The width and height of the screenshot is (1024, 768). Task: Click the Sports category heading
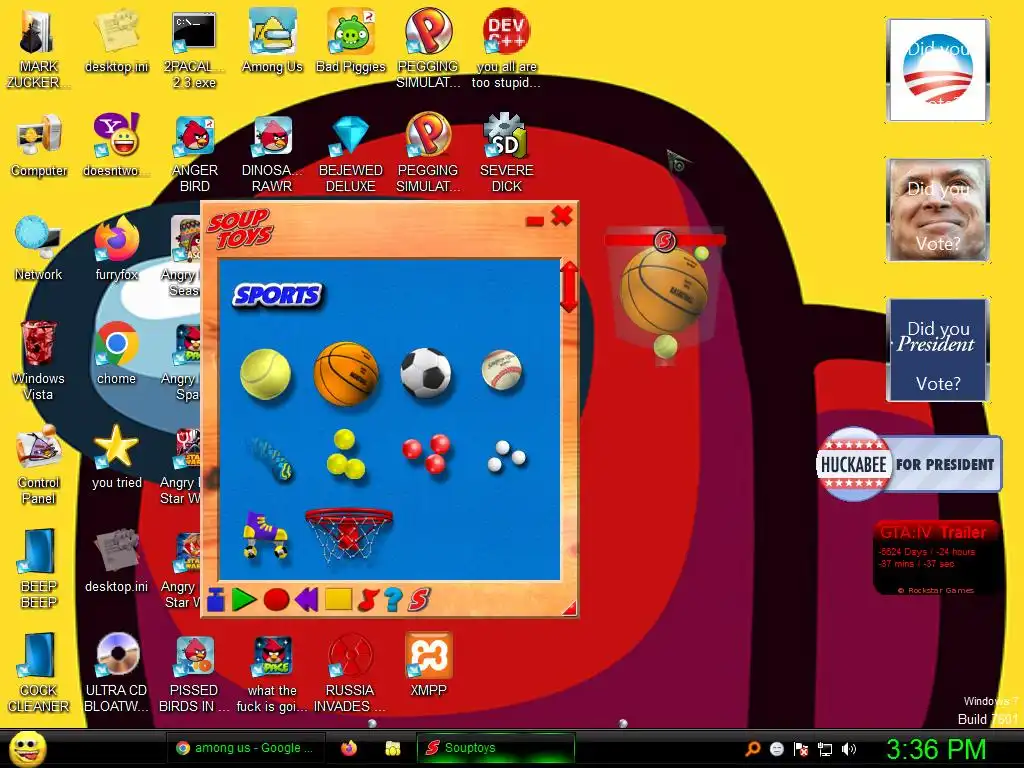click(x=278, y=295)
